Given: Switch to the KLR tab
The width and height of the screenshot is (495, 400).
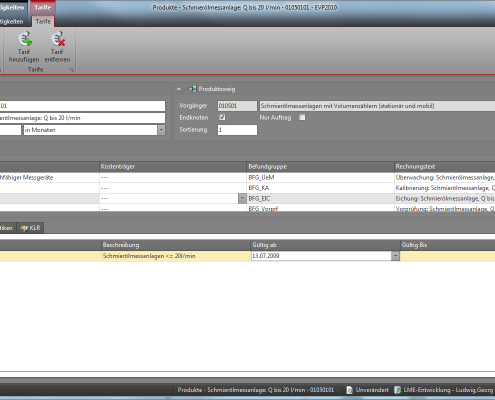Looking at the screenshot, I should (31, 228).
